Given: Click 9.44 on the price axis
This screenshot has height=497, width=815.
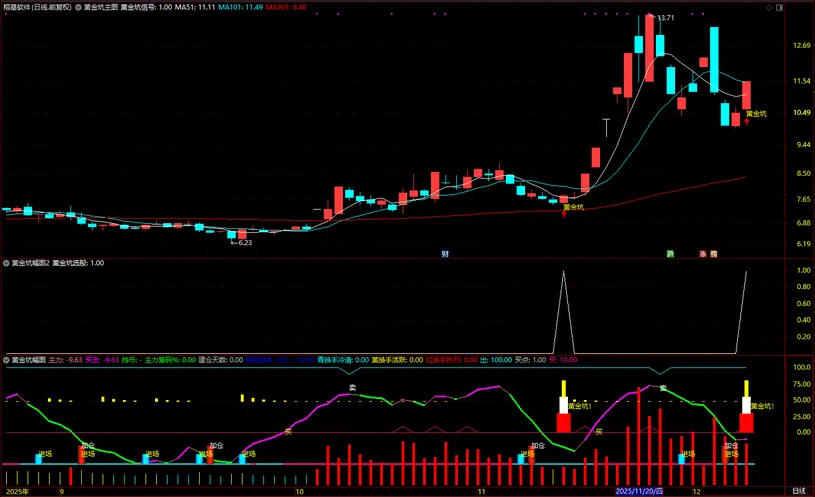Looking at the screenshot, I should (803, 145).
